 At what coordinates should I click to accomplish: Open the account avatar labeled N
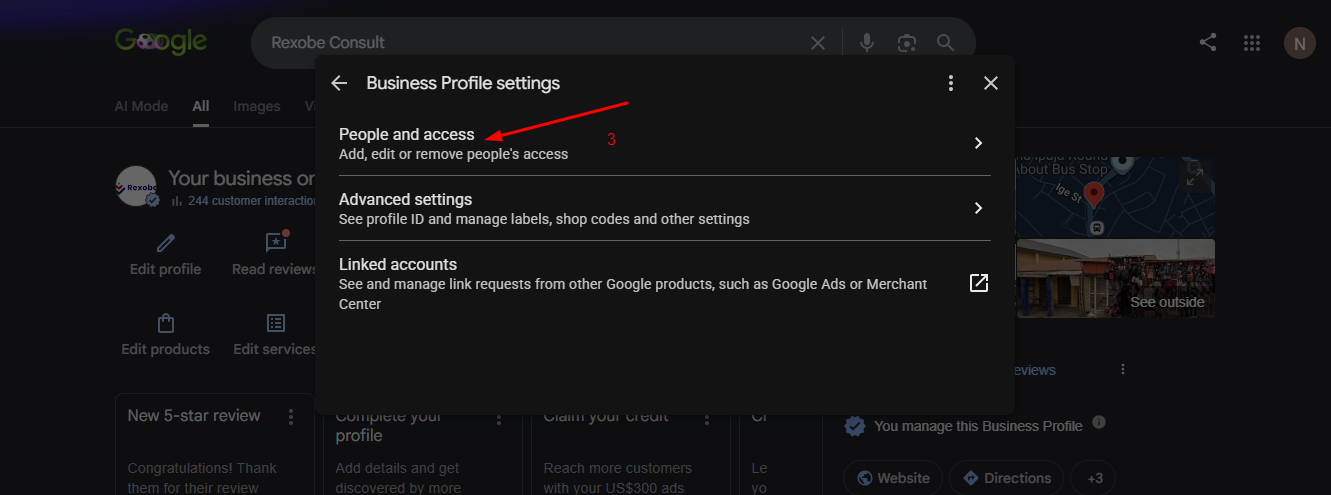[x=1300, y=43]
